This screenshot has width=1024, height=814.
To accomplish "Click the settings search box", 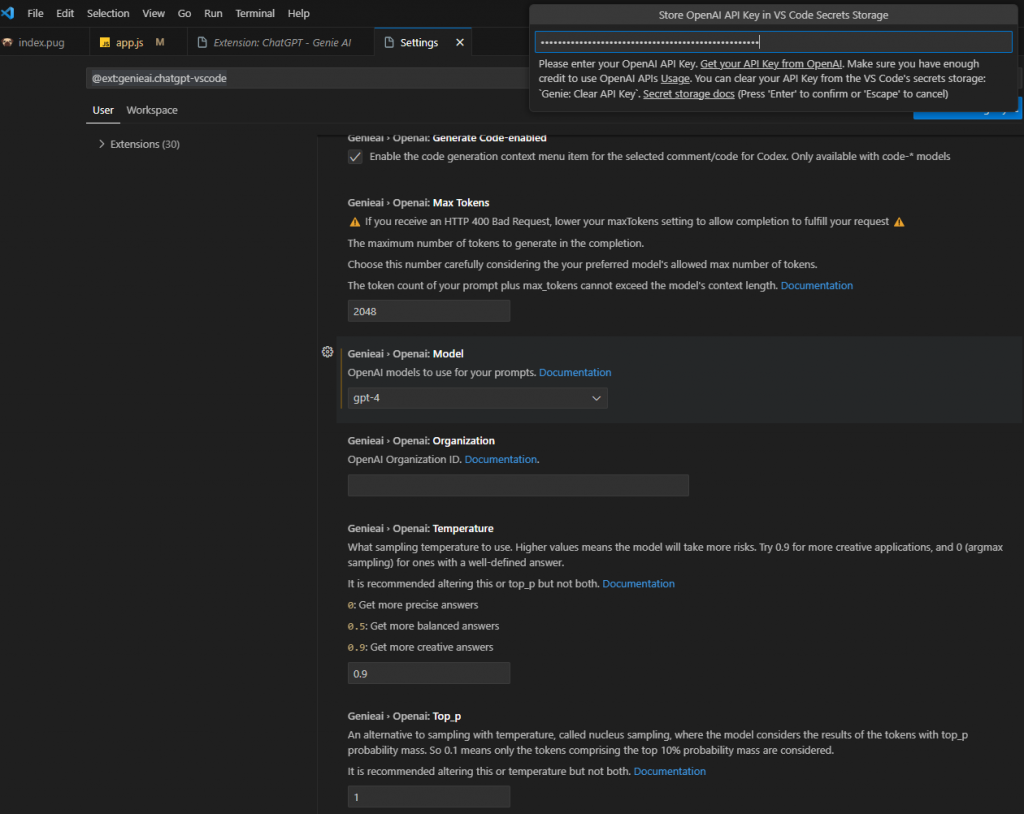I will [x=307, y=78].
